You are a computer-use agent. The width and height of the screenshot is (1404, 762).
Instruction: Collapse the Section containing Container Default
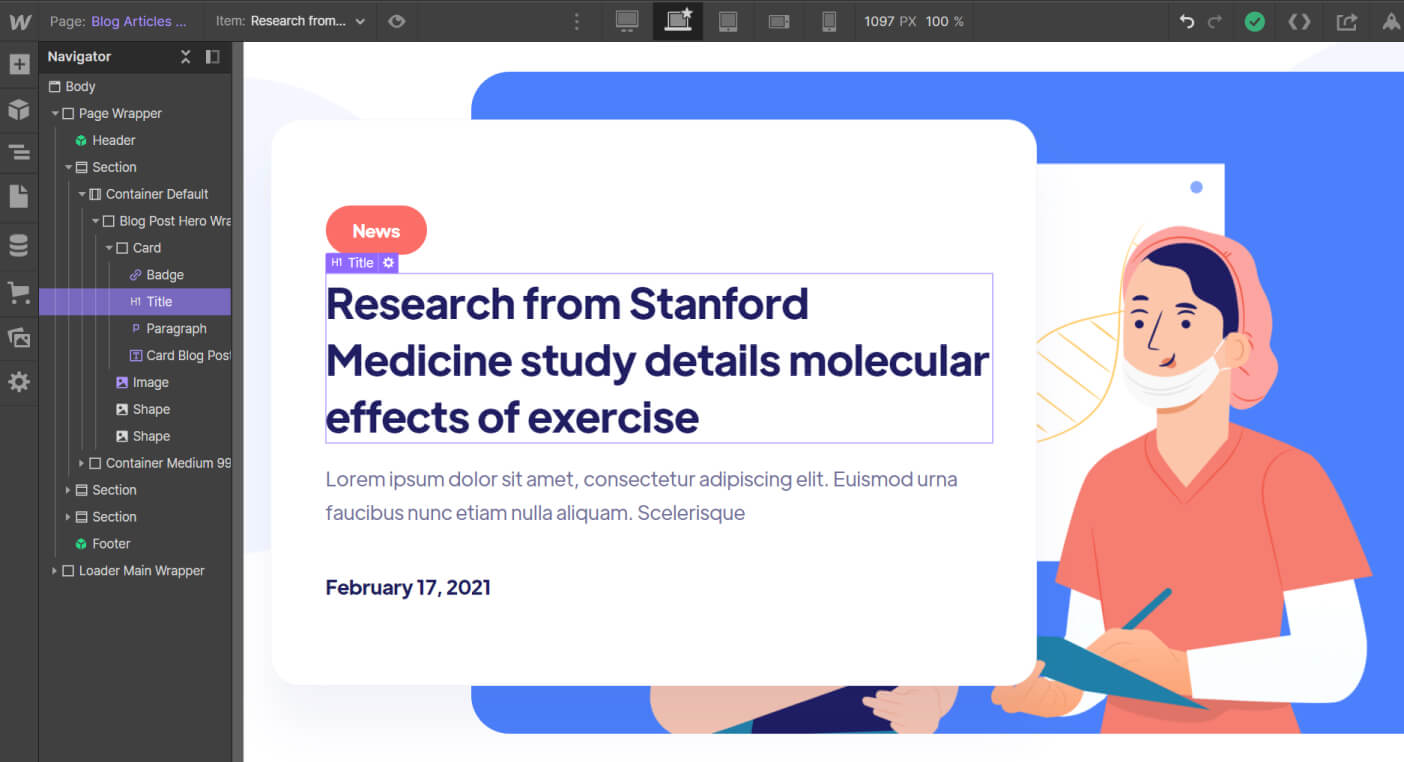click(68, 168)
